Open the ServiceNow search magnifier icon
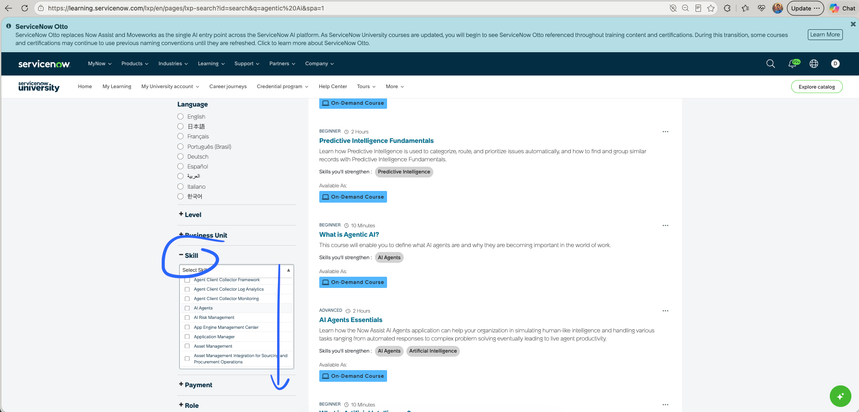The height and width of the screenshot is (412, 859). pyautogui.click(x=770, y=64)
